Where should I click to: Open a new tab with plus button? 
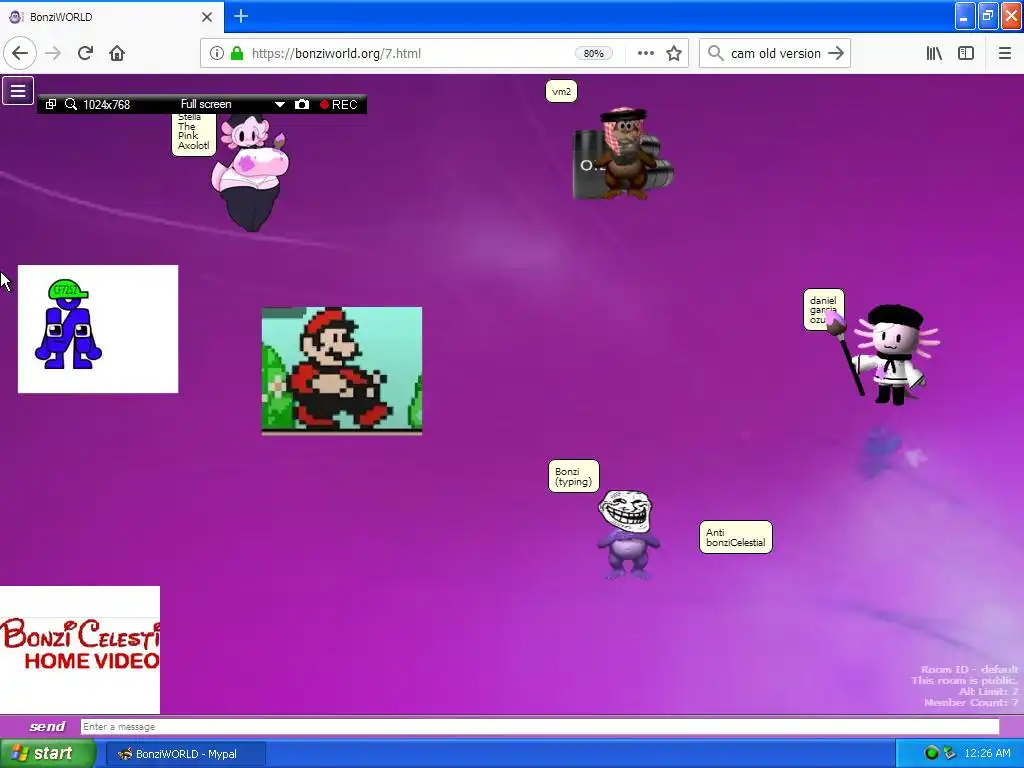[x=241, y=16]
